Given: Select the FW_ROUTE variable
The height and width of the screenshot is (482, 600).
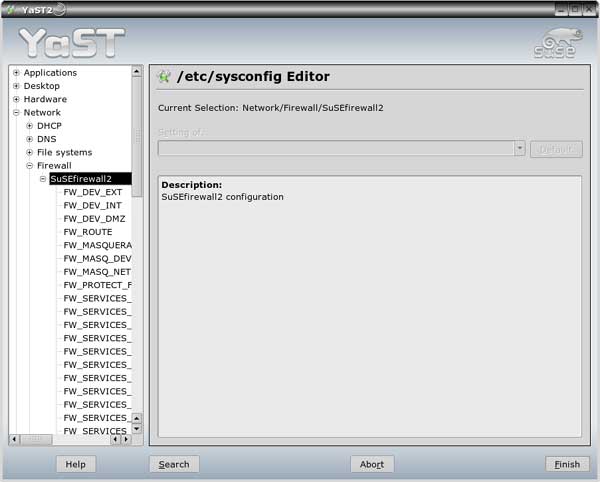Looking at the screenshot, I should point(88,232).
